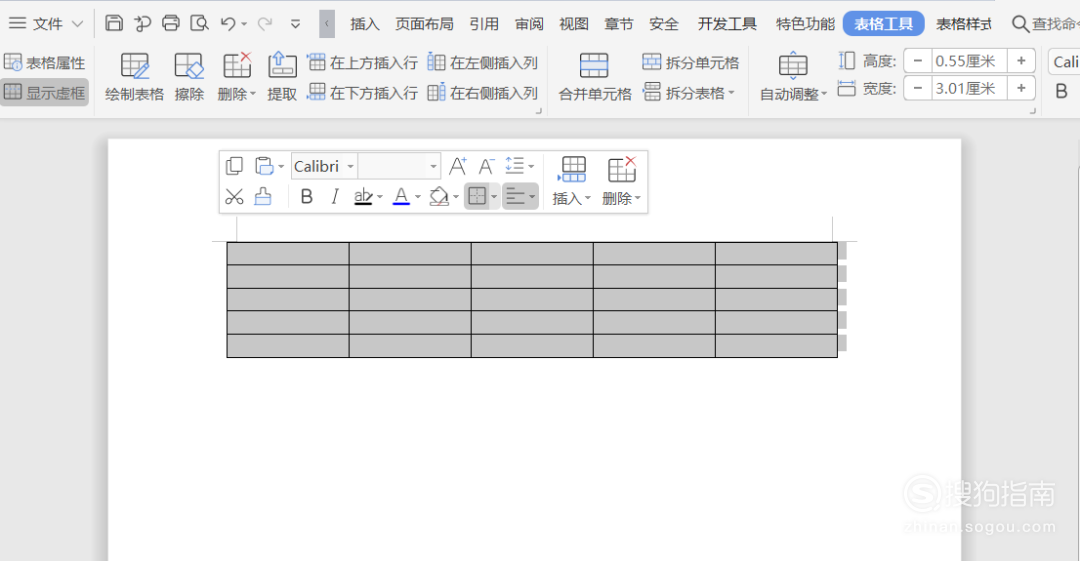Viewport: 1080px width, 561px height.
Task: Decrease the 宽度 width value
Action: coord(917,88)
